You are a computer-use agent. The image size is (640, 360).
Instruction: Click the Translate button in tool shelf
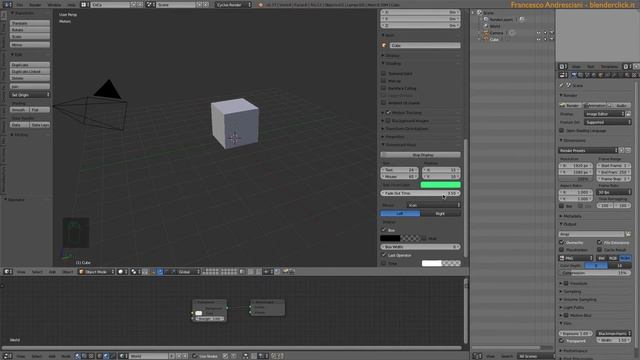30,23
